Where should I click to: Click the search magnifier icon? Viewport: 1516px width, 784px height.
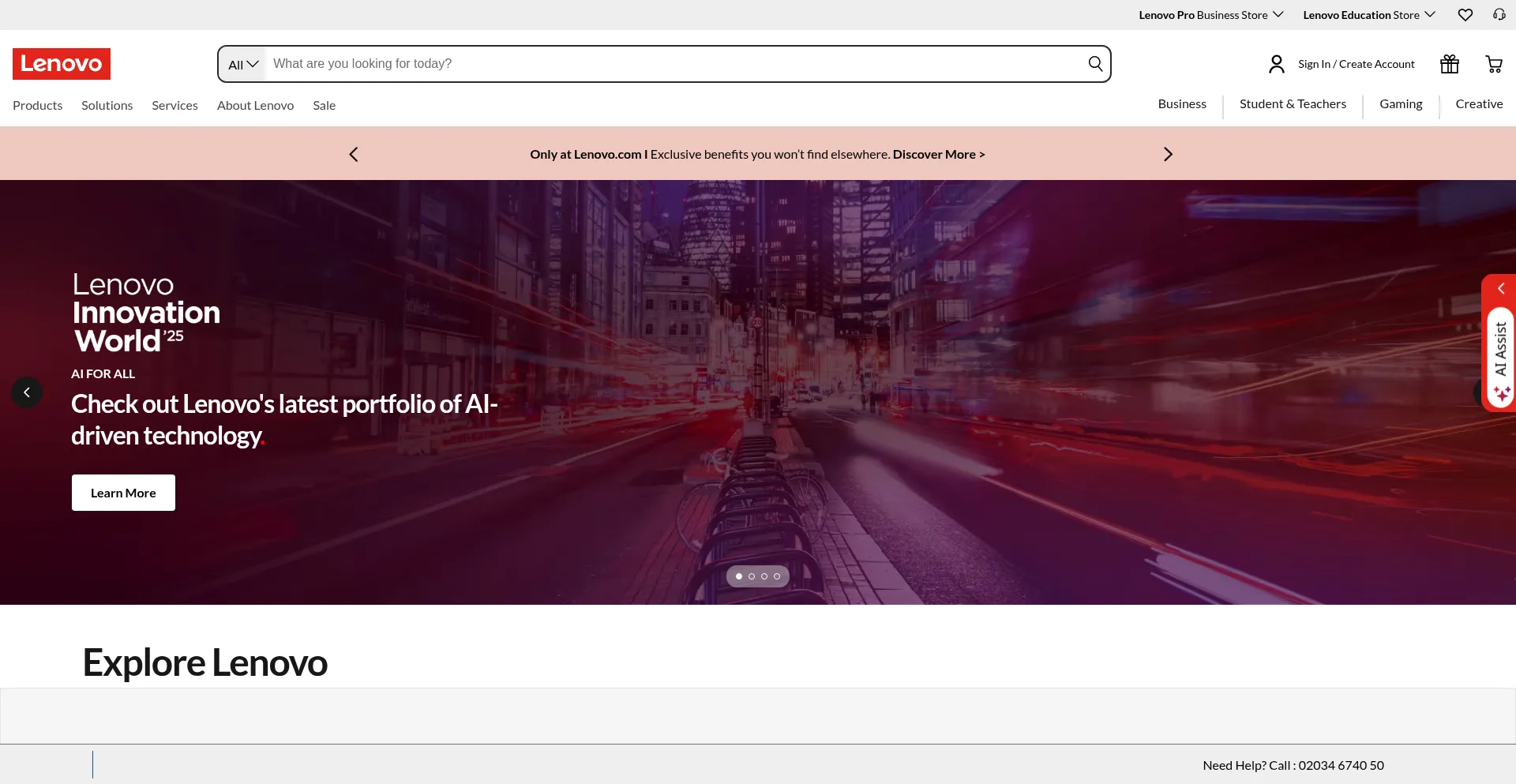[x=1095, y=64]
